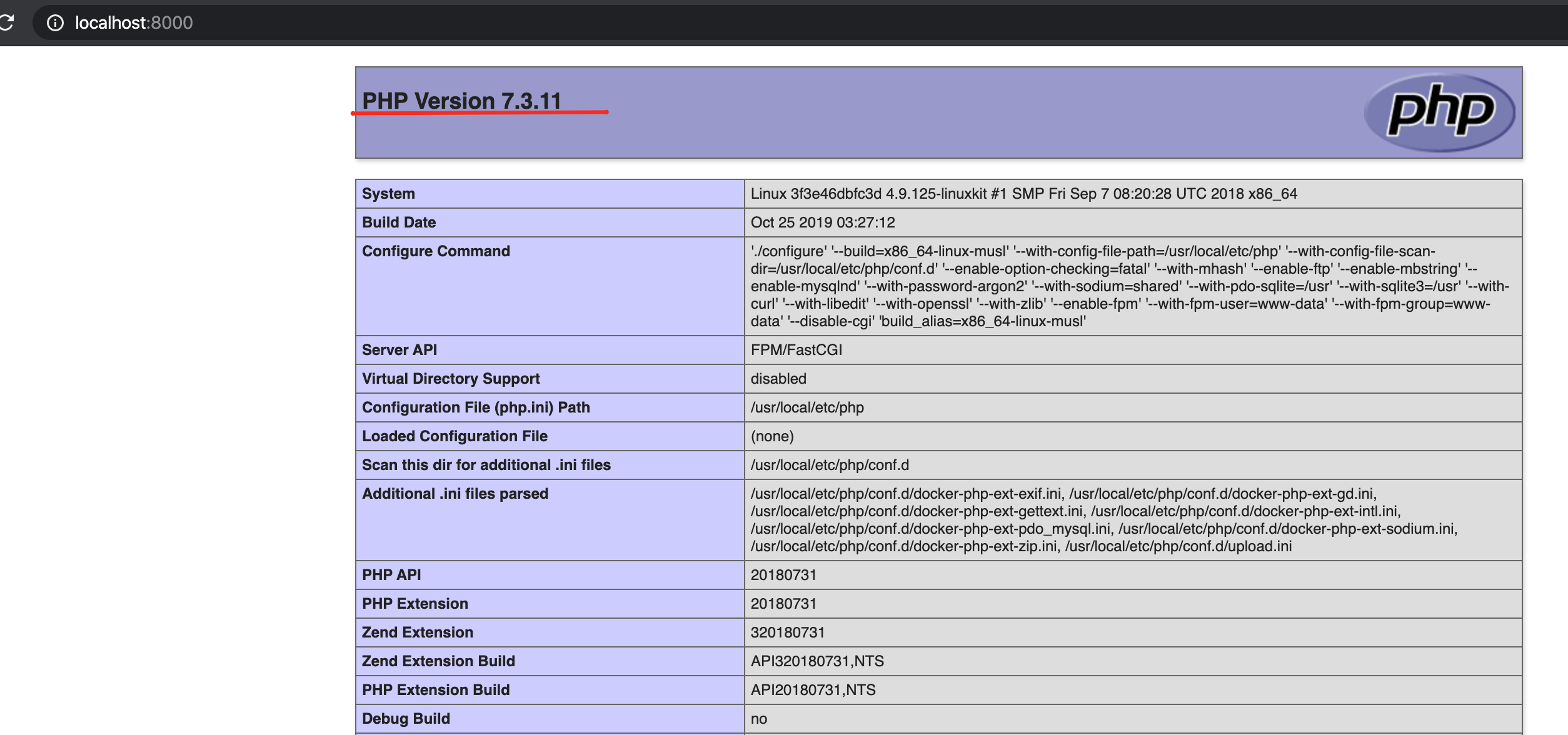Click the Loaded Configuration File label
1568x735 pixels.
click(x=455, y=436)
